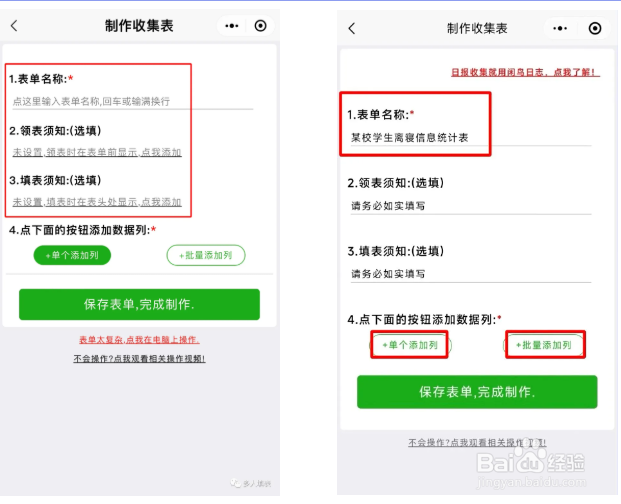Click 领表须知 field on right screen
This screenshot has width=621, height=504.
pyautogui.click(x=471, y=206)
